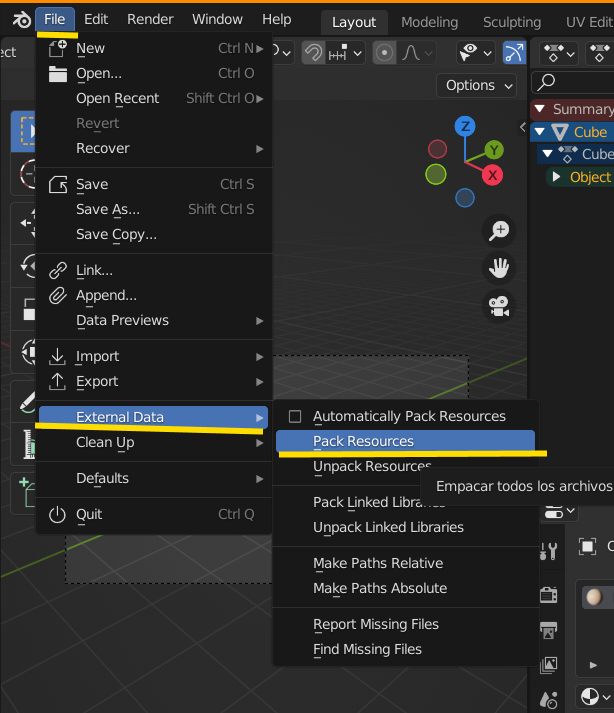
Task: Click the outliner search field
Action: (573, 82)
